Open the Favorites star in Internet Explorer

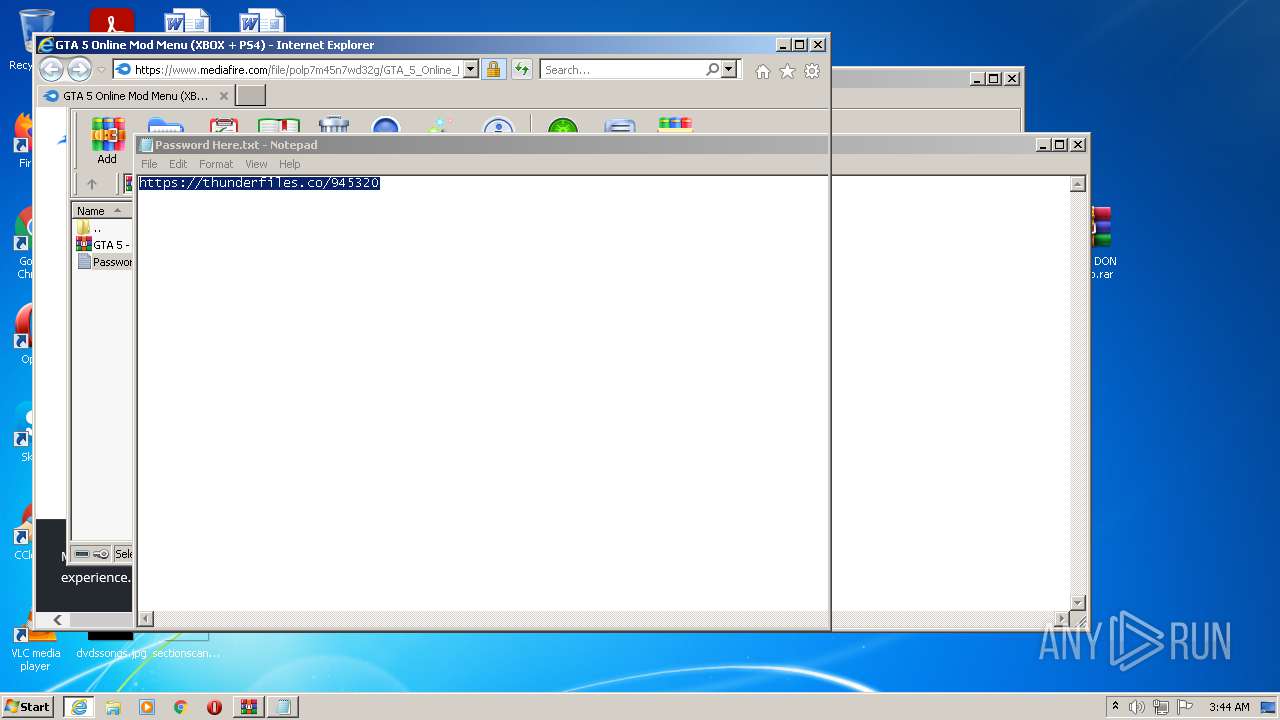coord(787,71)
